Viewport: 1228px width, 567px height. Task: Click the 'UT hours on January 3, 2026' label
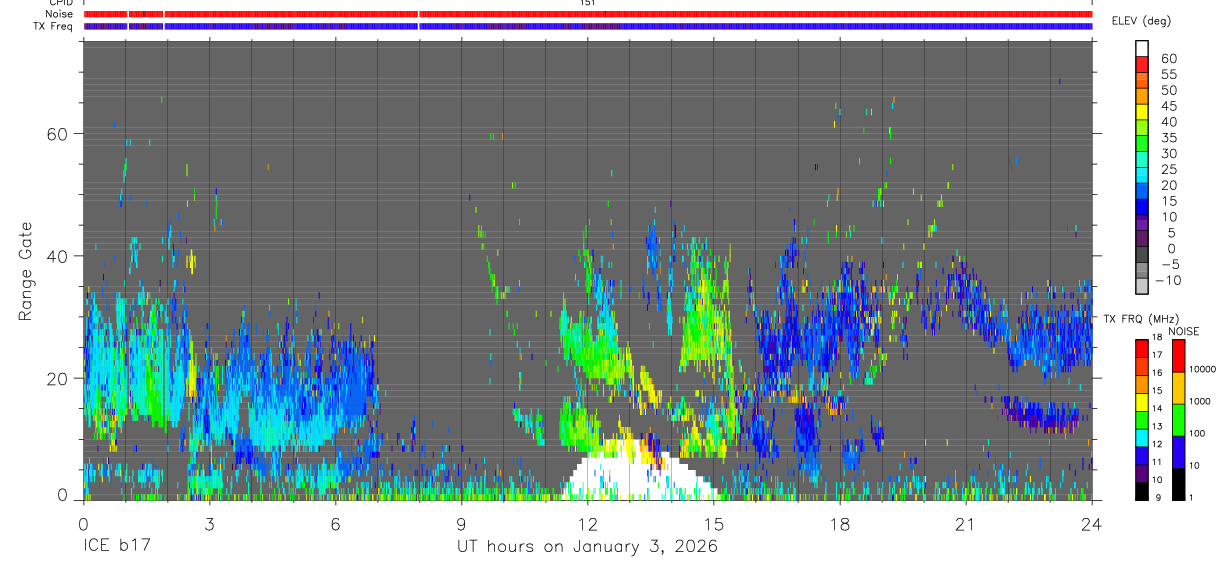587,547
